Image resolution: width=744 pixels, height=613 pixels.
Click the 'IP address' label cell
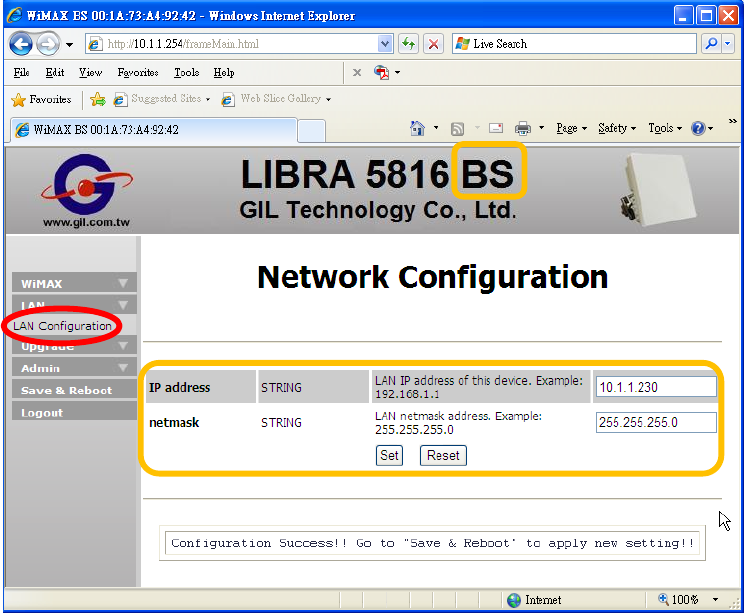(x=200, y=387)
